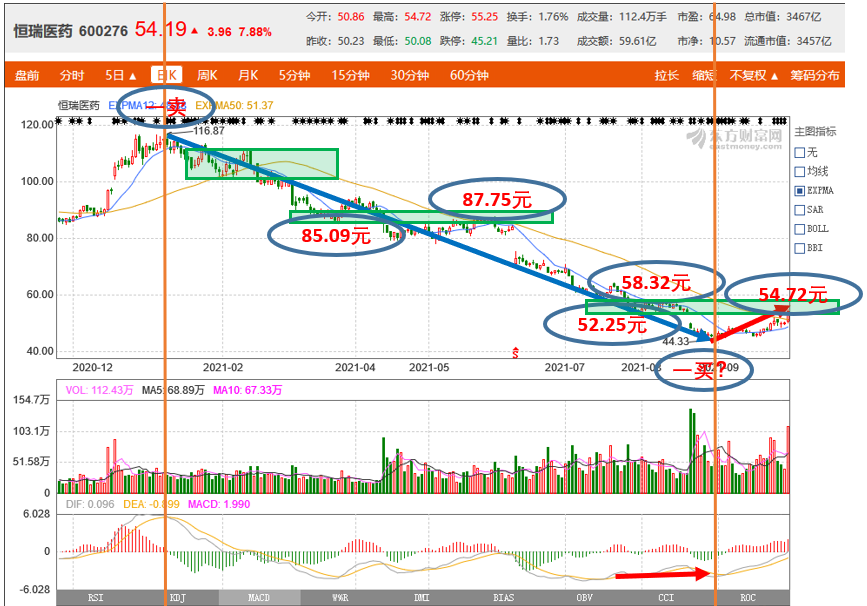This screenshot has width=867, height=606.
Task: Uncheck the EXPMA indicator checkbox
Action: [x=799, y=191]
